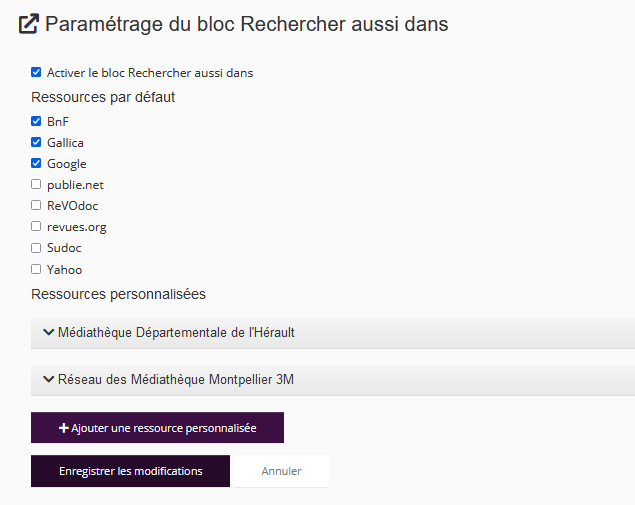Viewport: 635px width, 505px height.
Task: Click the plus icon on Ajouter button
Action: click(x=63, y=428)
